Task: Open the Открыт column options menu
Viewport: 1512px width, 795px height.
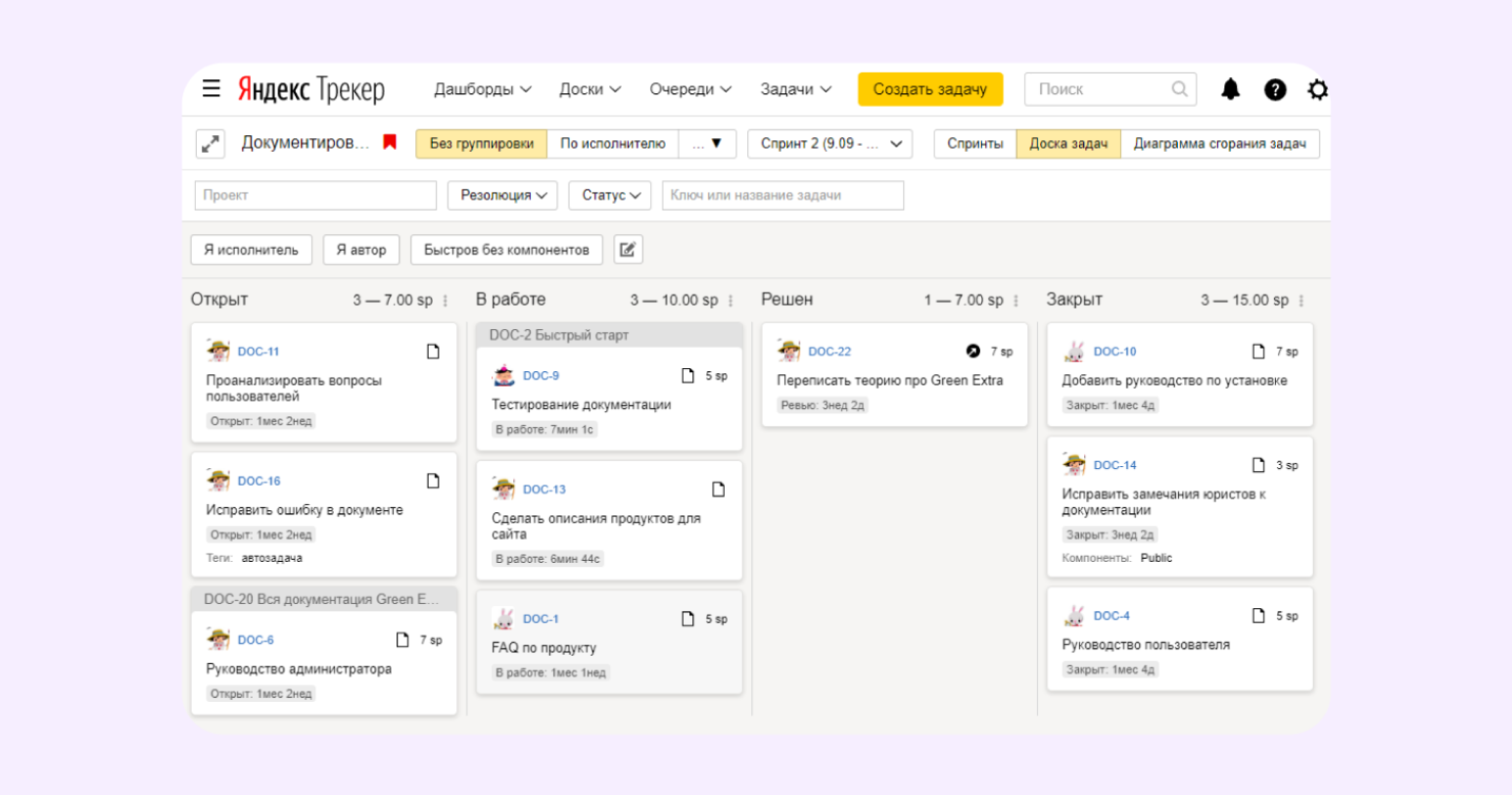Action: tap(446, 301)
